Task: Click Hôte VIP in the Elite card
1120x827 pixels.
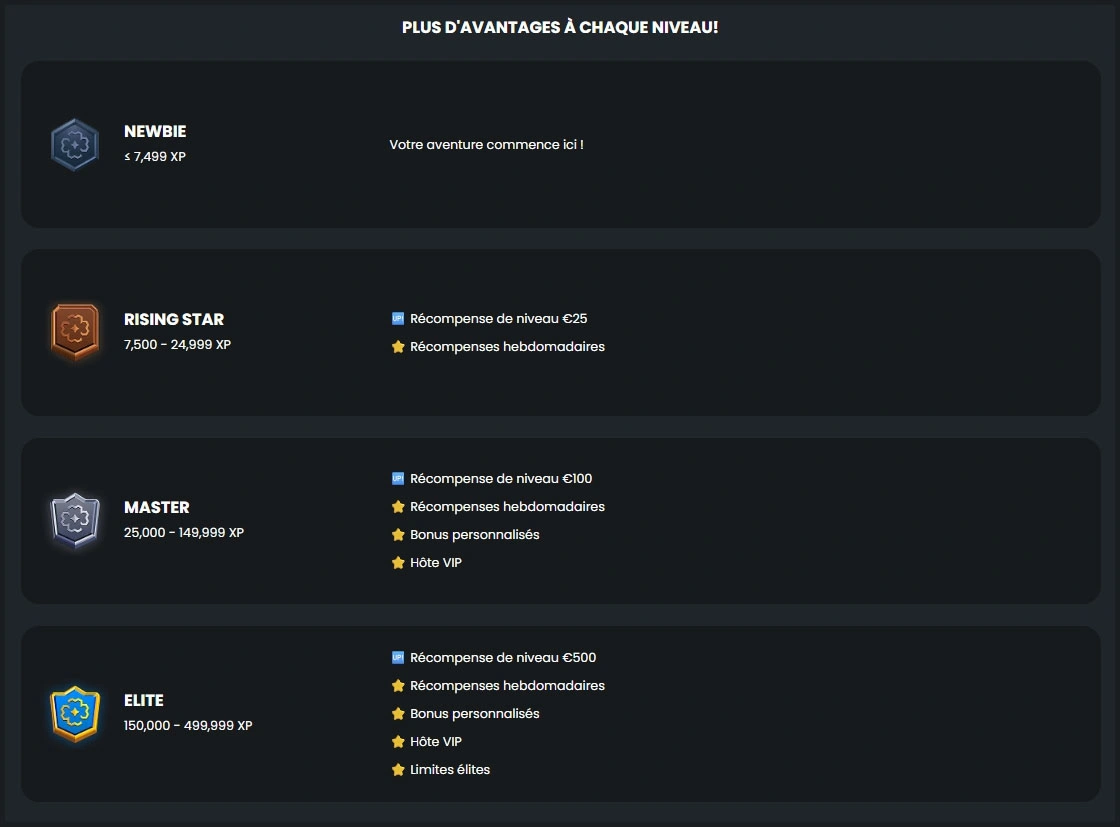Action: click(436, 742)
